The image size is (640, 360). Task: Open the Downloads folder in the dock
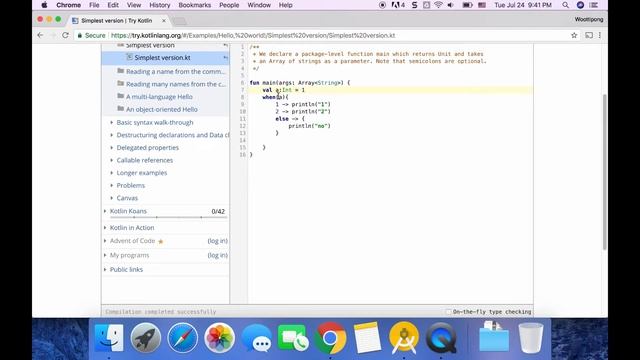click(494, 337)
